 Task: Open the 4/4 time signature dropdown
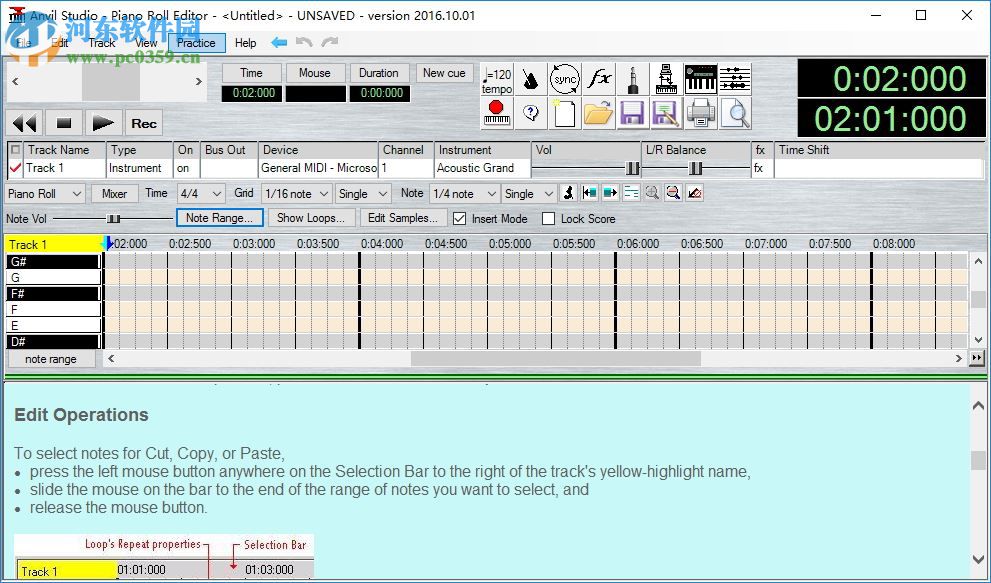(x=200, y=194)
